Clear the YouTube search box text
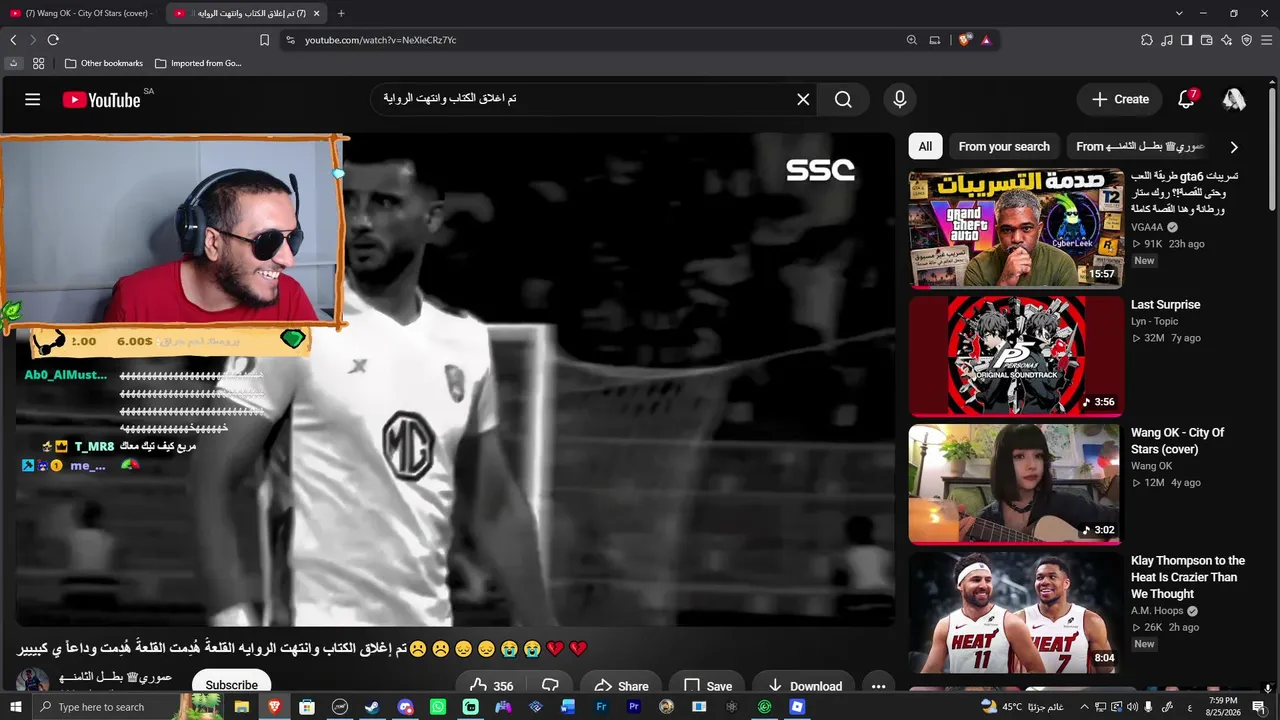Viewport: 1280px width, 720px height. pyautogui.click(x=803, y=99)
